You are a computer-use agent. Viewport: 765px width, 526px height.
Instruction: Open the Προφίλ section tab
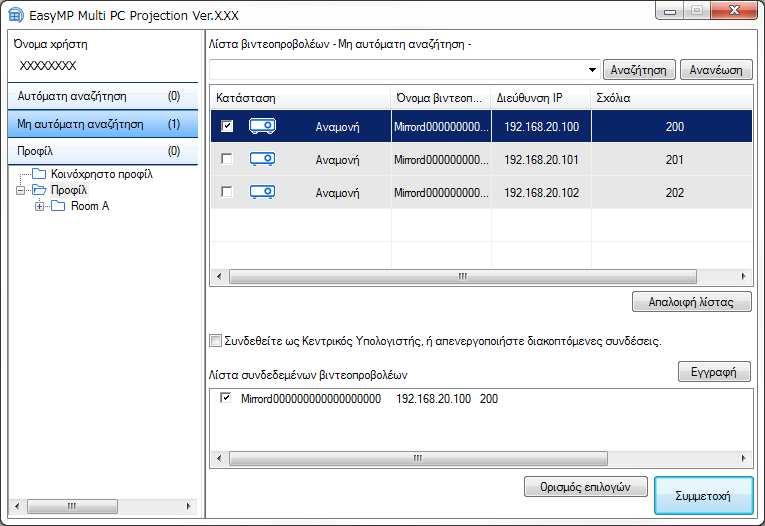(103, 151)
